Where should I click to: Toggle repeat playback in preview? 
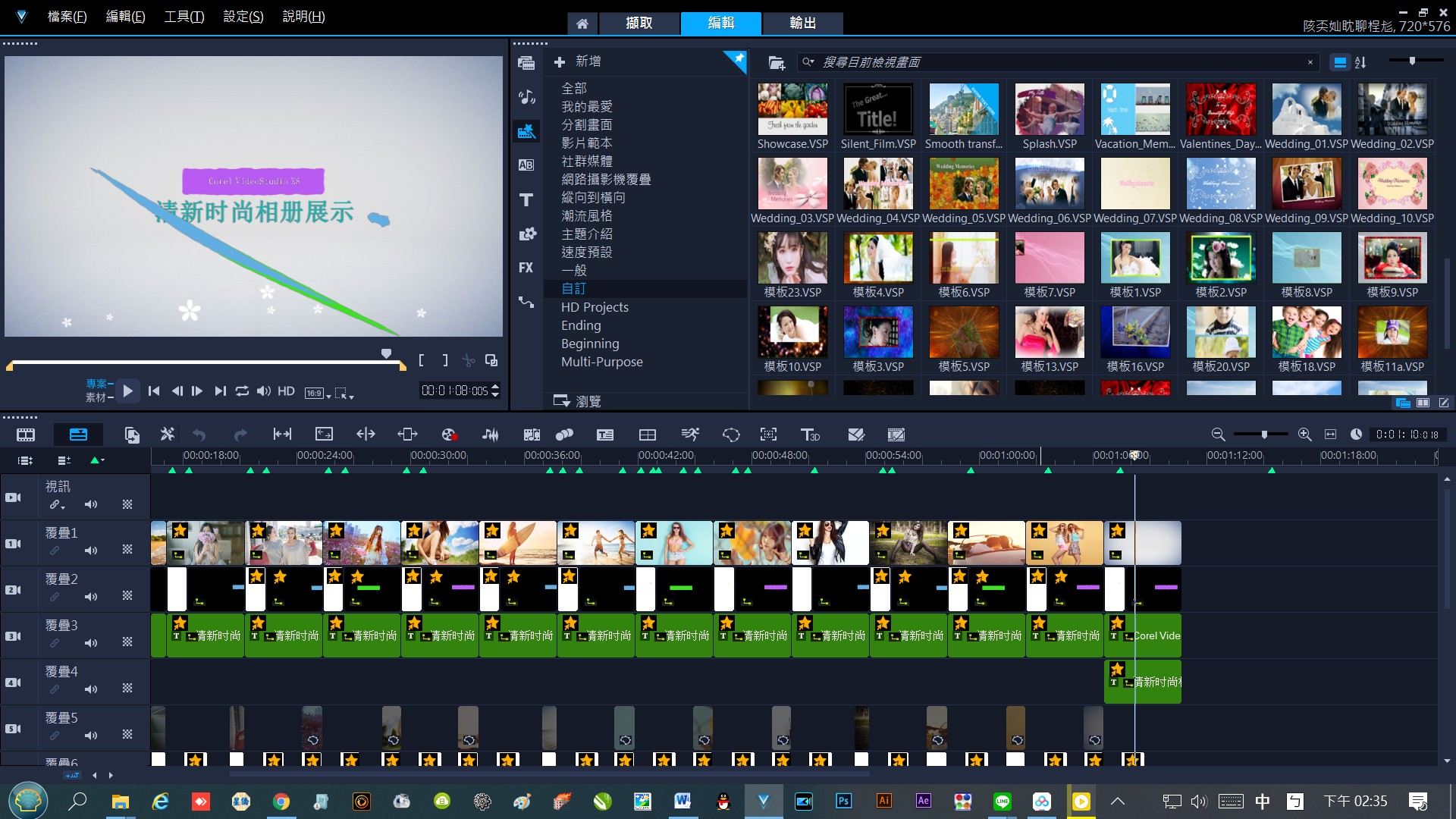(x=242, y=391)
